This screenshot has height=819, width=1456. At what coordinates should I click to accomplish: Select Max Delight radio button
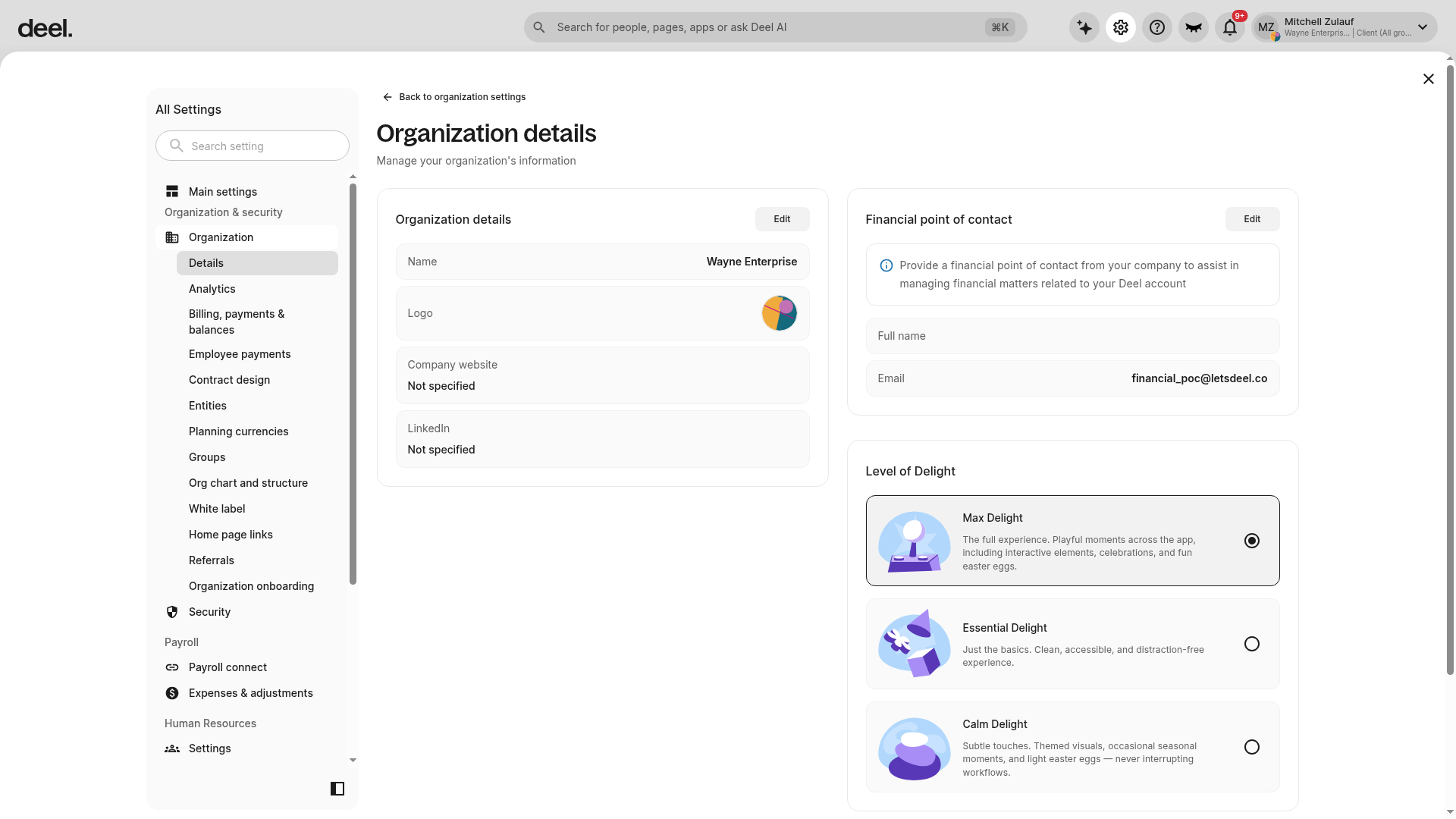(1252, 541)
